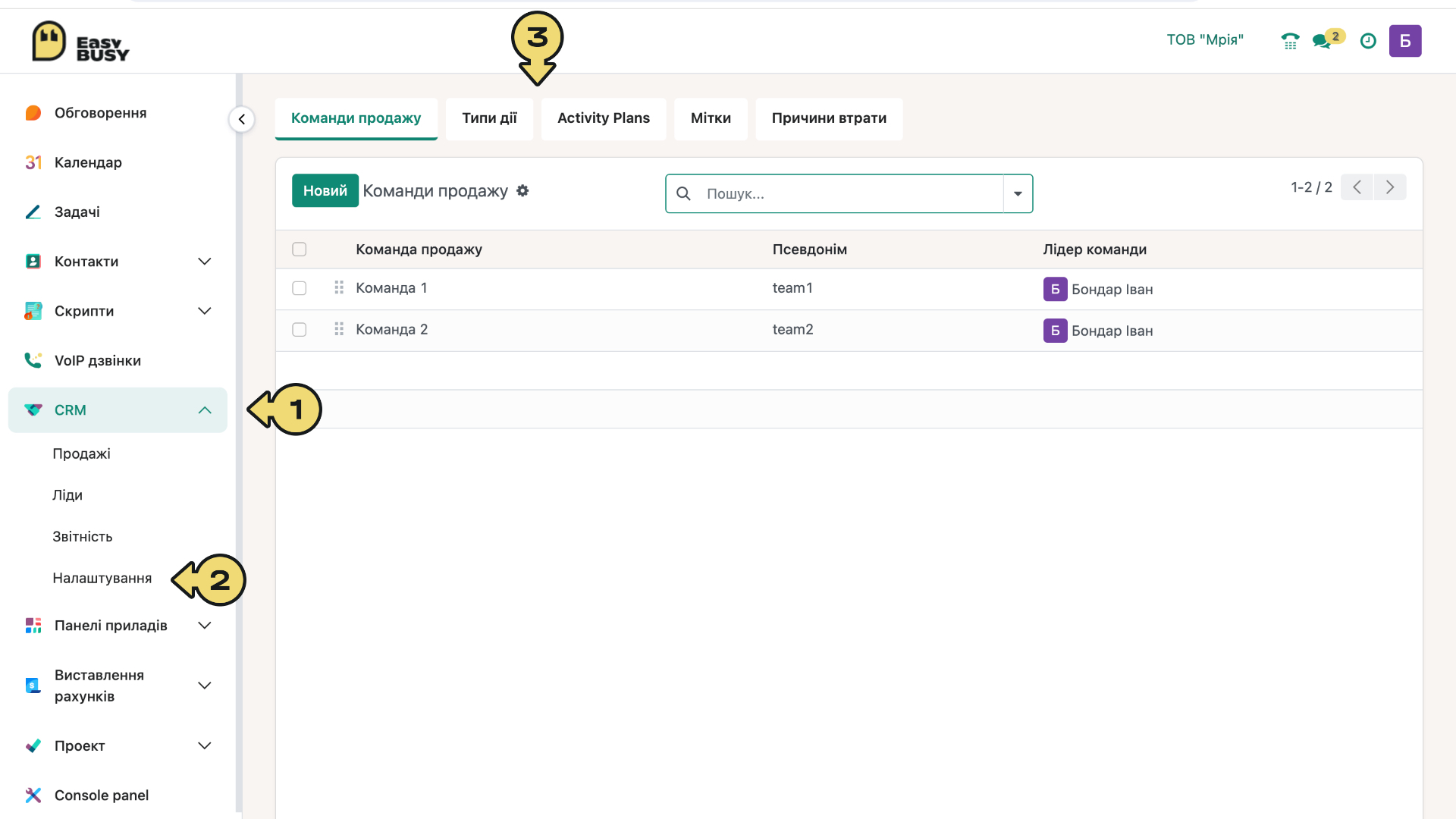Click the team1 alias cell
The image size is (1456, 819).
click(x=792, y=288)
